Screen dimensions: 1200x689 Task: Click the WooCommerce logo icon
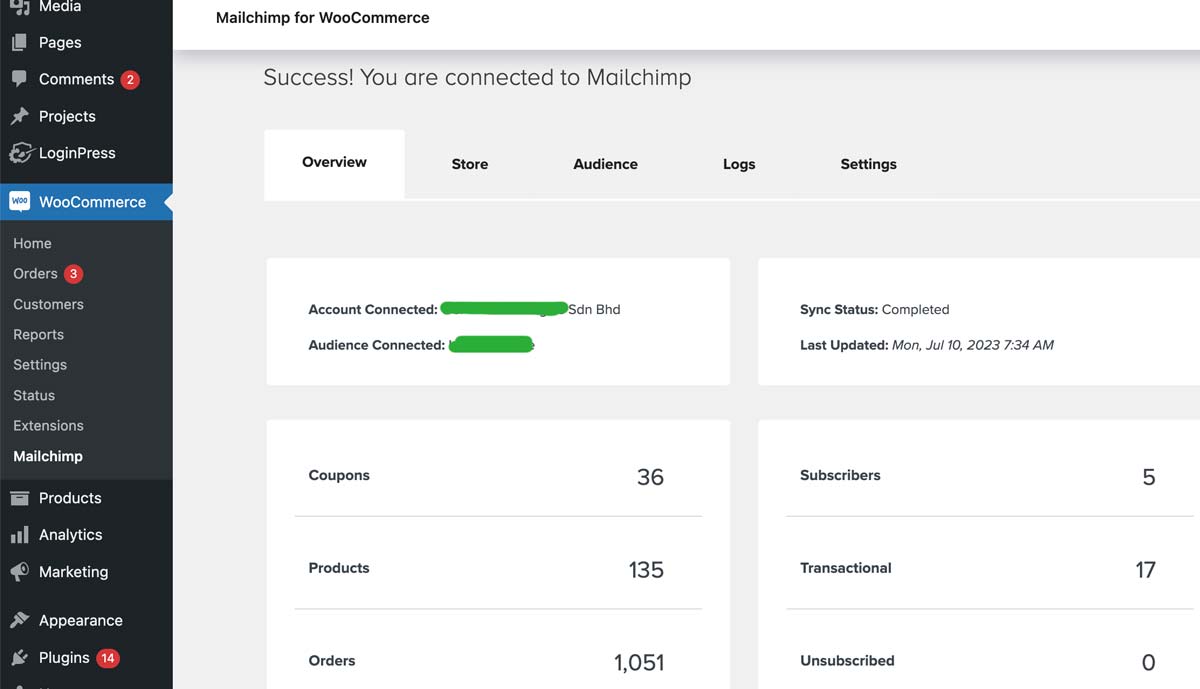tap(19, 201)
